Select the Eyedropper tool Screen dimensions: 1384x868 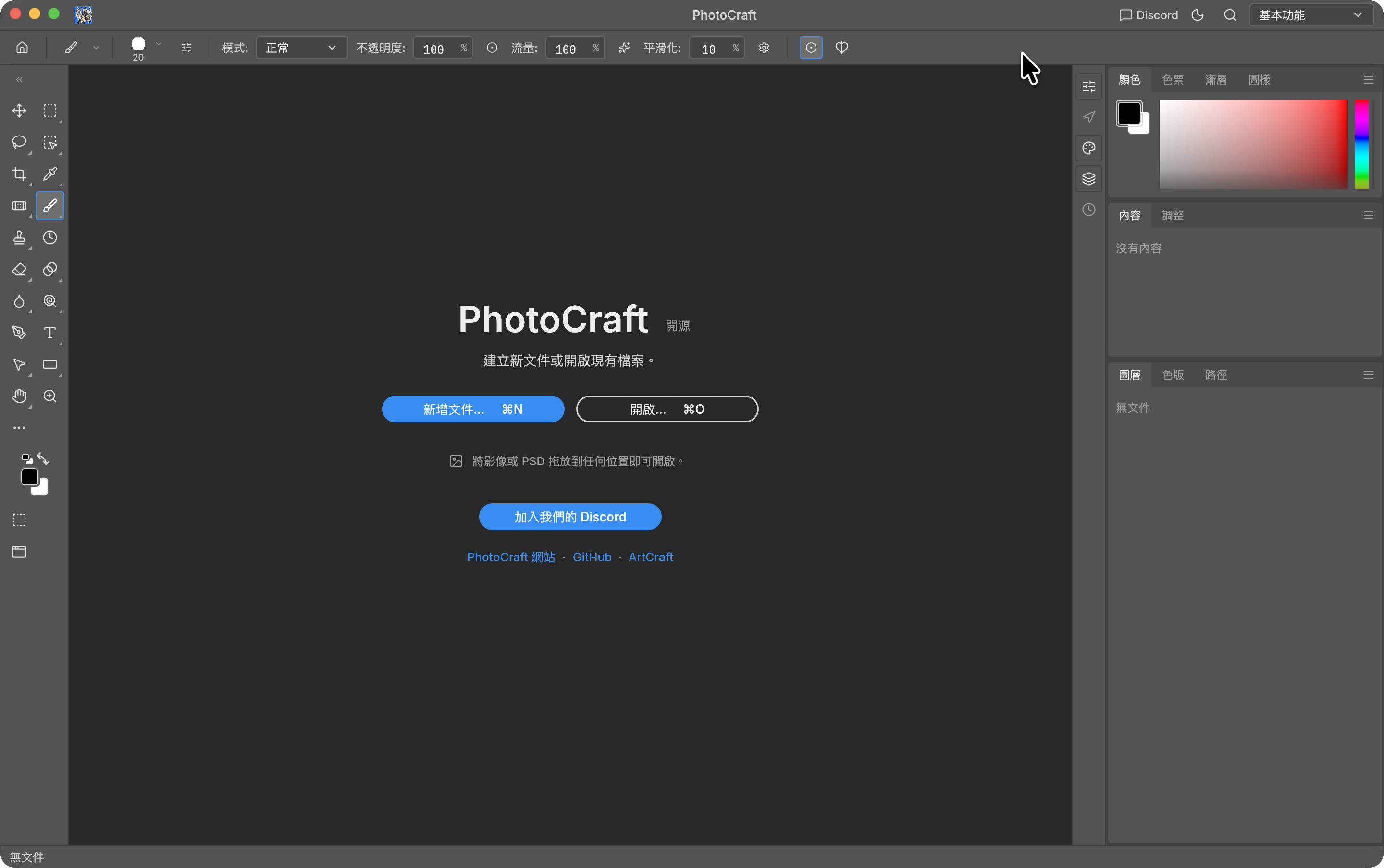50,174
